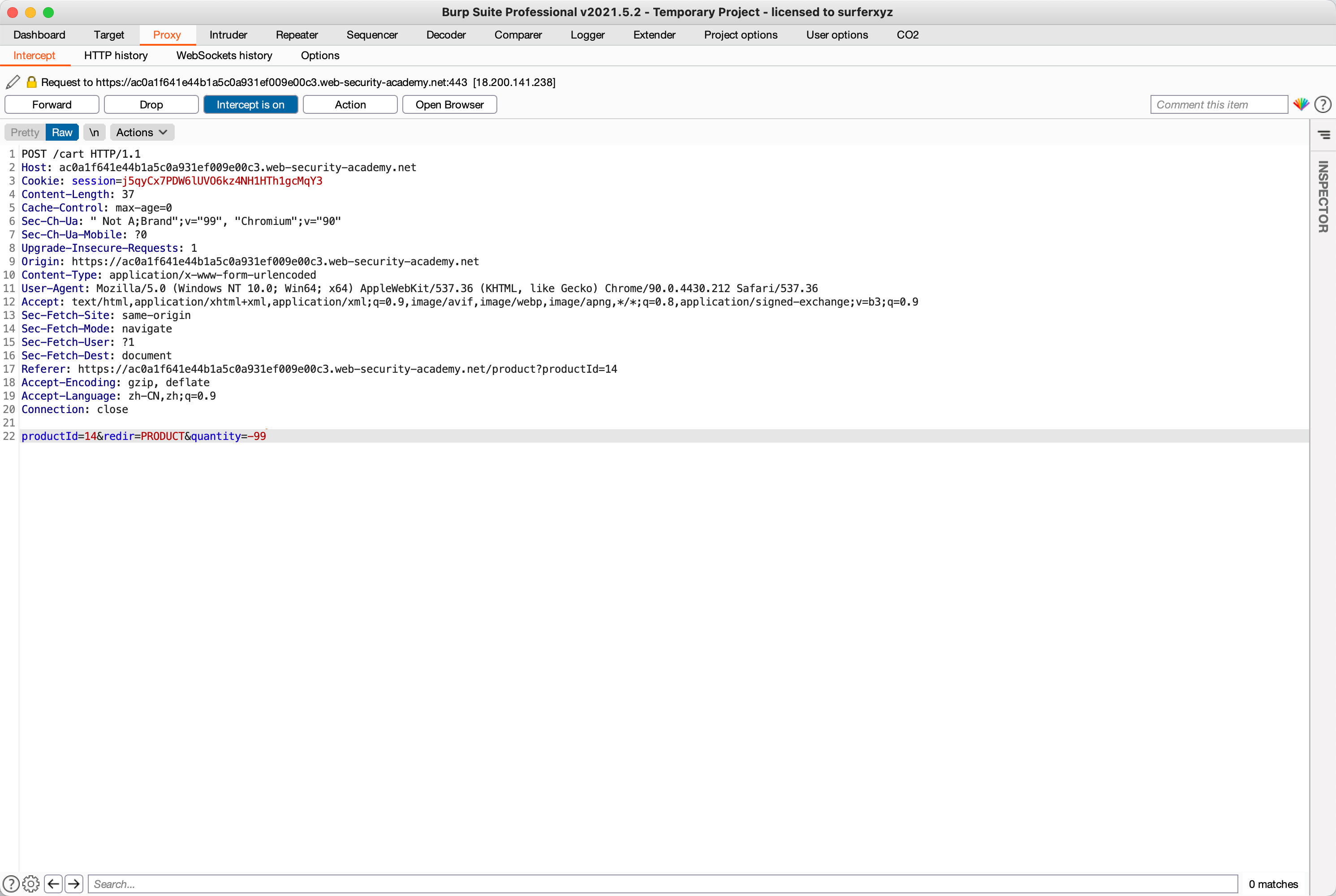Open the HTTP history sub-tab
The image size is (1336, 896).
click(116, 56)
